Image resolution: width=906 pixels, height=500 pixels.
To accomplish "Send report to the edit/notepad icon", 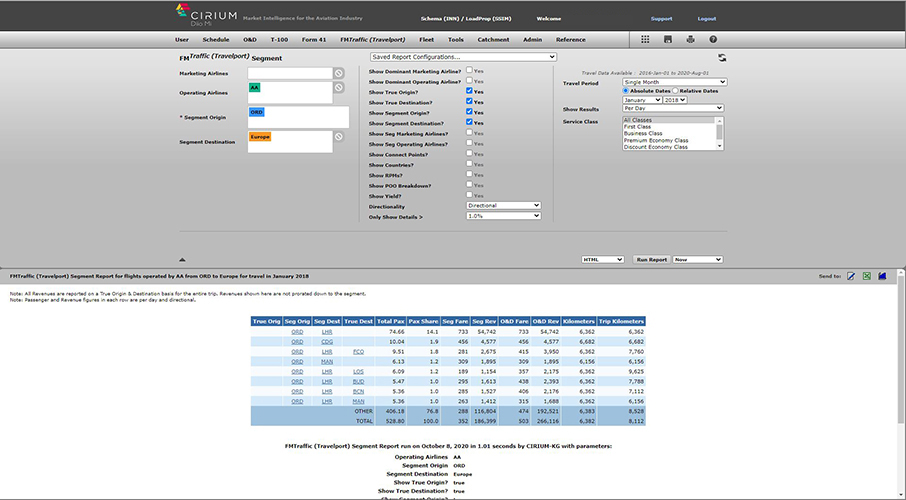I will (851, 276).
